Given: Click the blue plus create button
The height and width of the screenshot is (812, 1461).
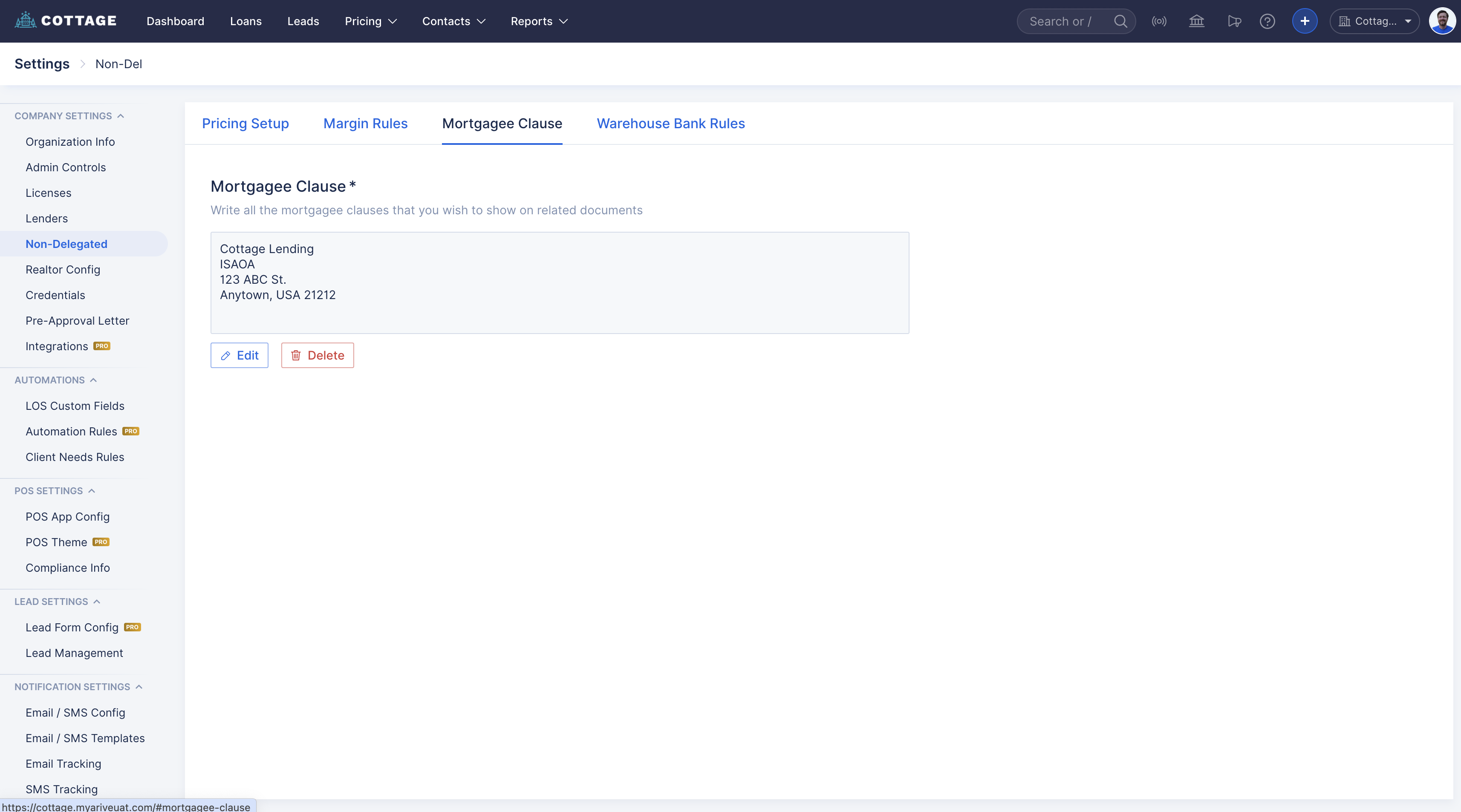Looking at the screenshot, I should [1305, 21].
